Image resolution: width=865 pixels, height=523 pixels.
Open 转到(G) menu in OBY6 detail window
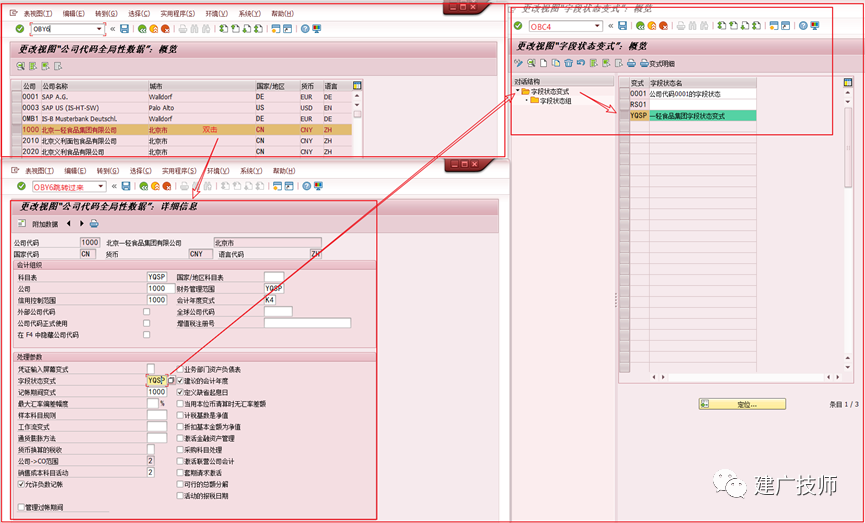pos(108,171)
